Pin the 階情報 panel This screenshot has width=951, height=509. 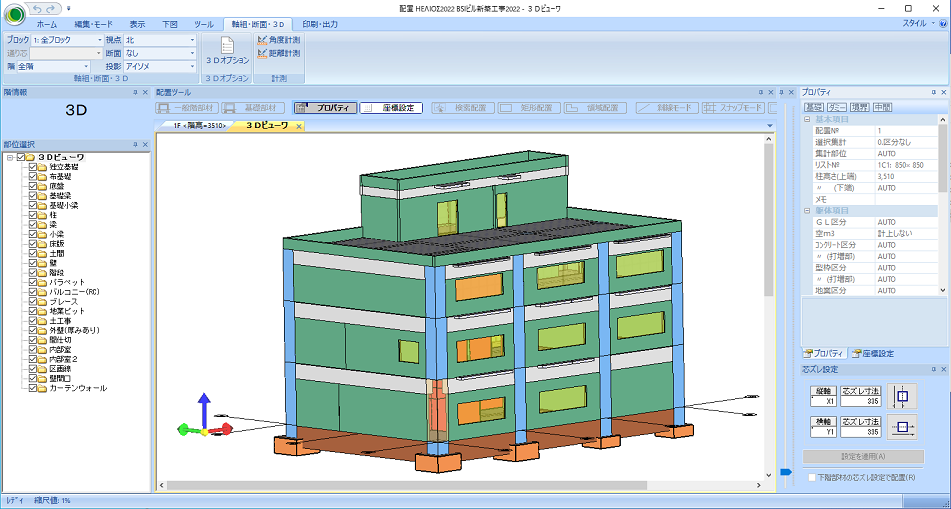[136, 93]
